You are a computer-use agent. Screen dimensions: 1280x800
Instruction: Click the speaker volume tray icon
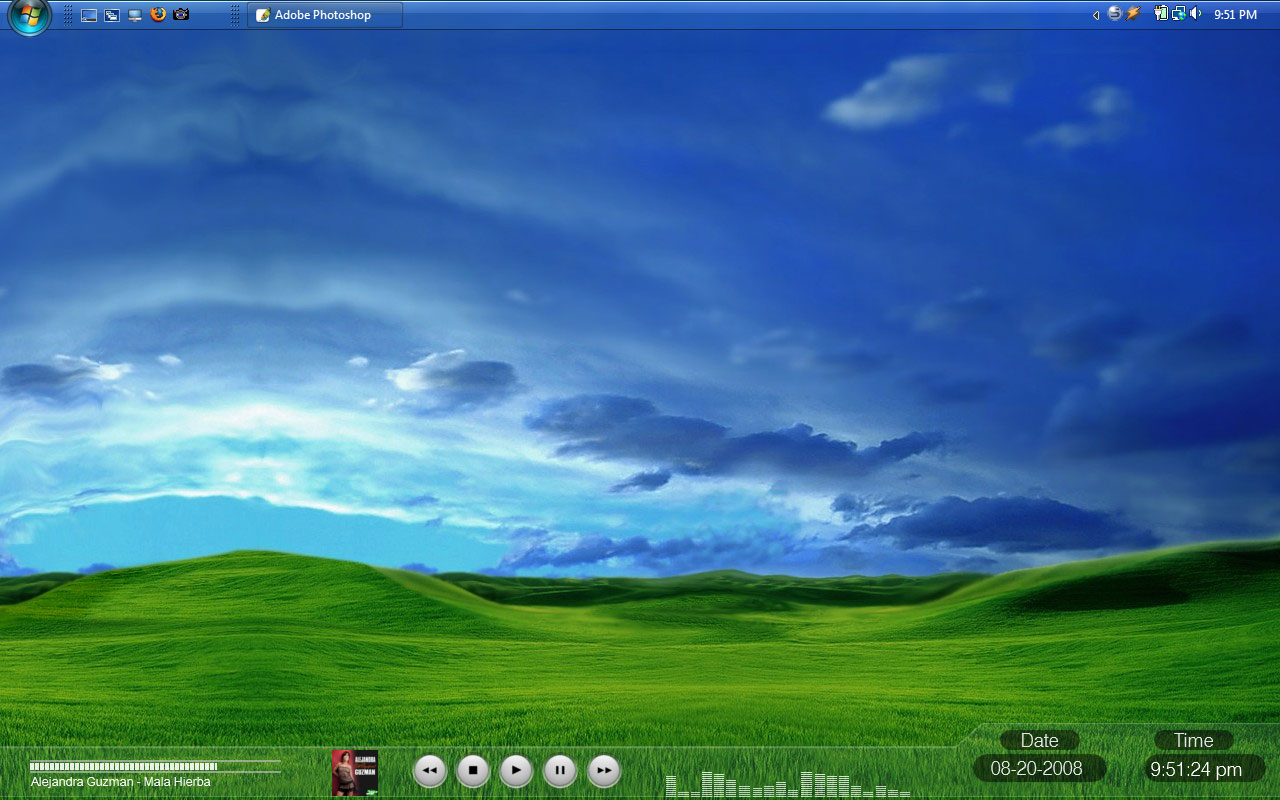point(1195,14)
